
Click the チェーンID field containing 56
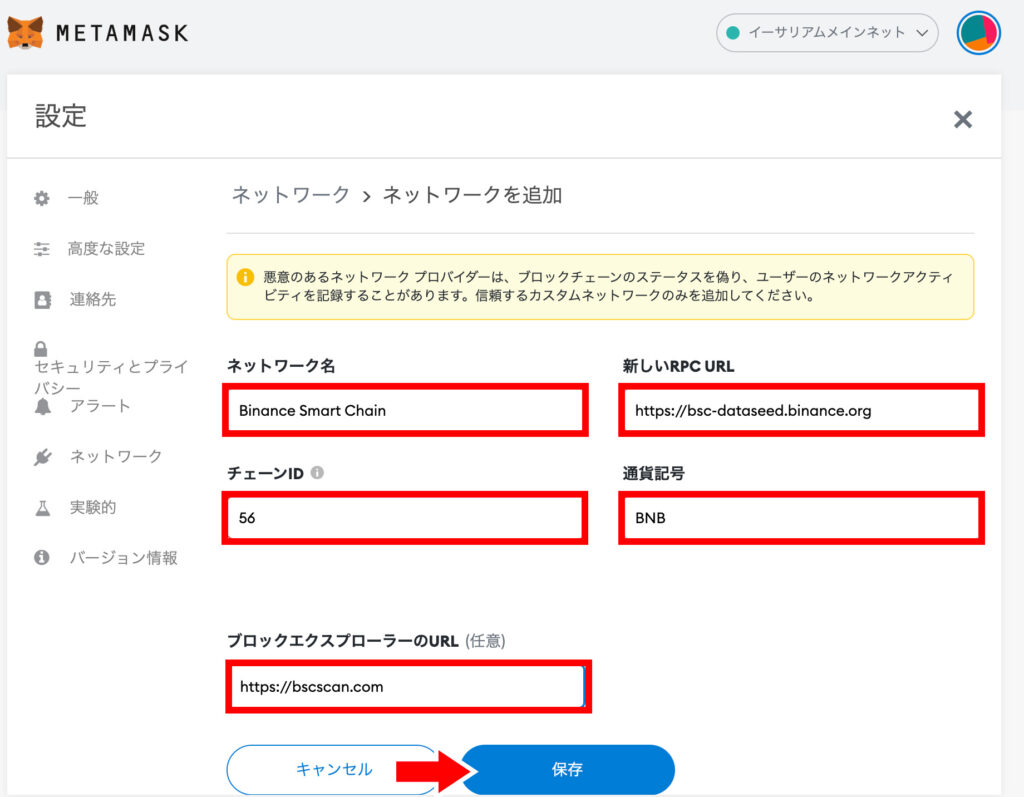pyautogui.click(x=405, y=517)
